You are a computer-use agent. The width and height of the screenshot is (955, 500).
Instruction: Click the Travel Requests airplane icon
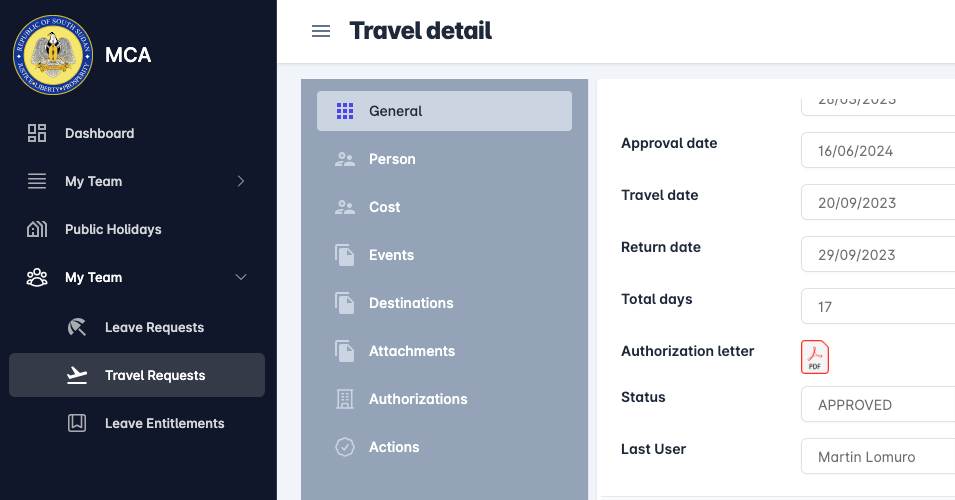pyautogui.click(x=77, y=375)
